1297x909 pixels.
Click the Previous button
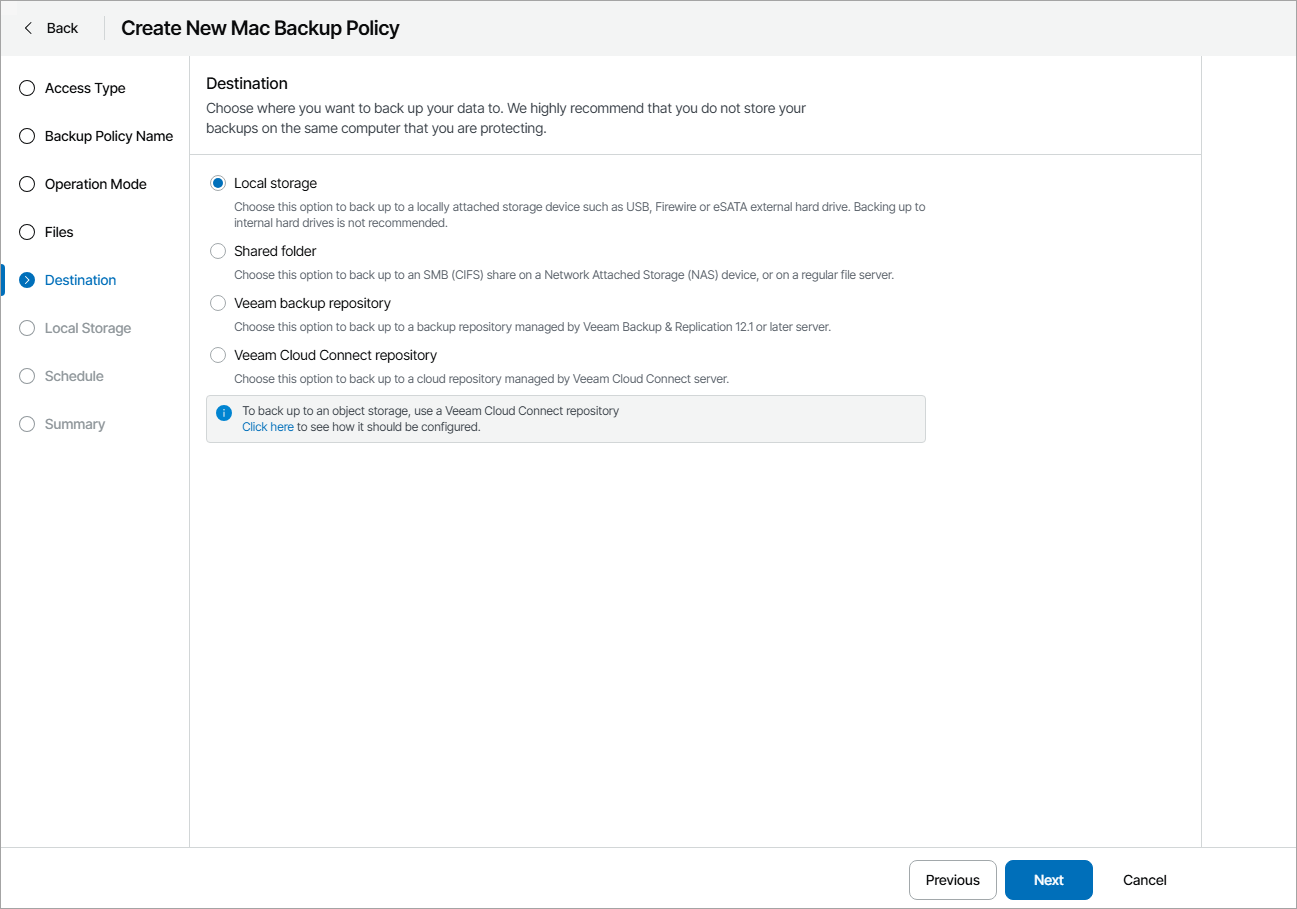pyautogui.click(x=952, y=880)
